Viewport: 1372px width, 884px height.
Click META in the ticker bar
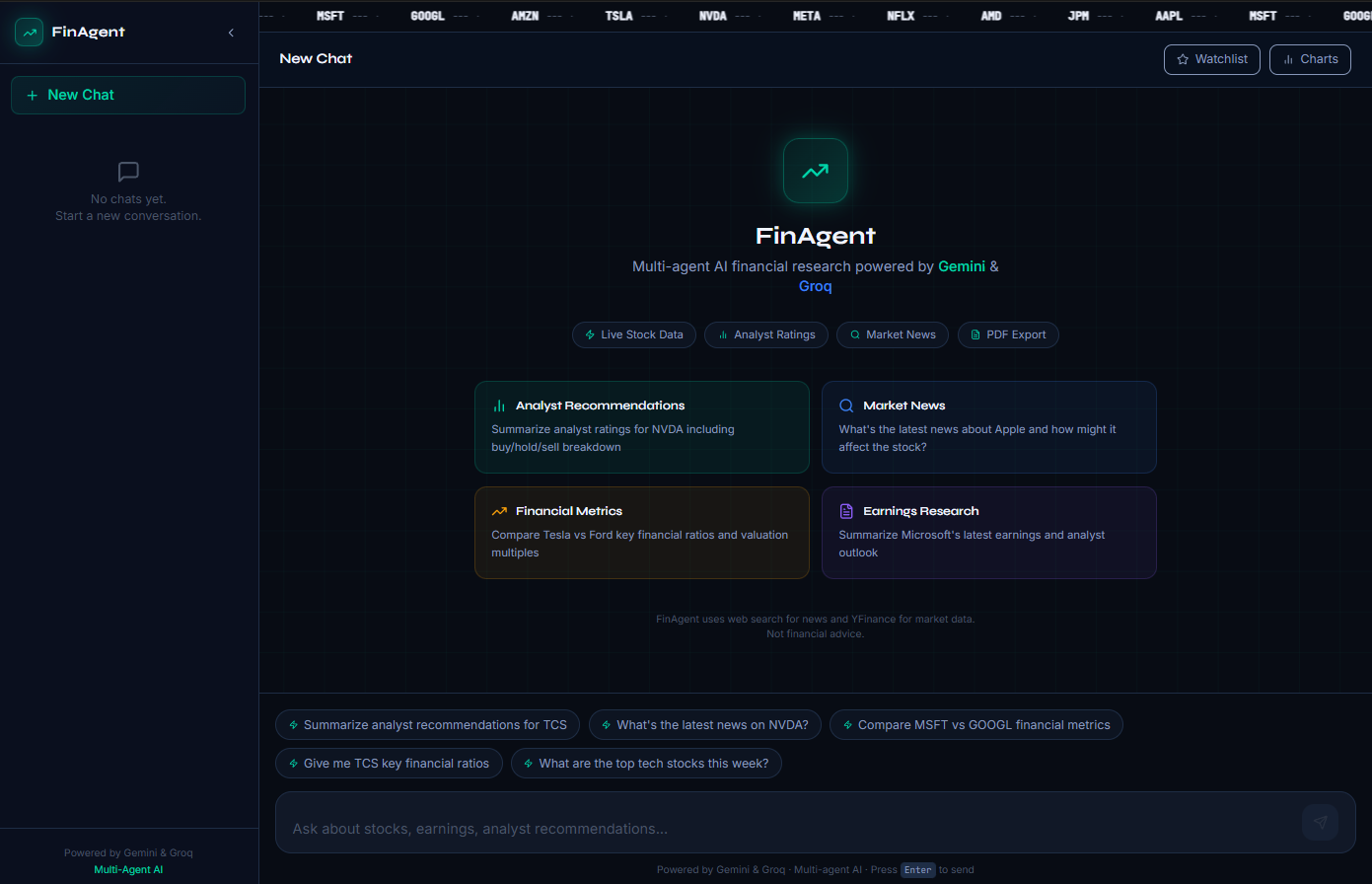point(807,16)
